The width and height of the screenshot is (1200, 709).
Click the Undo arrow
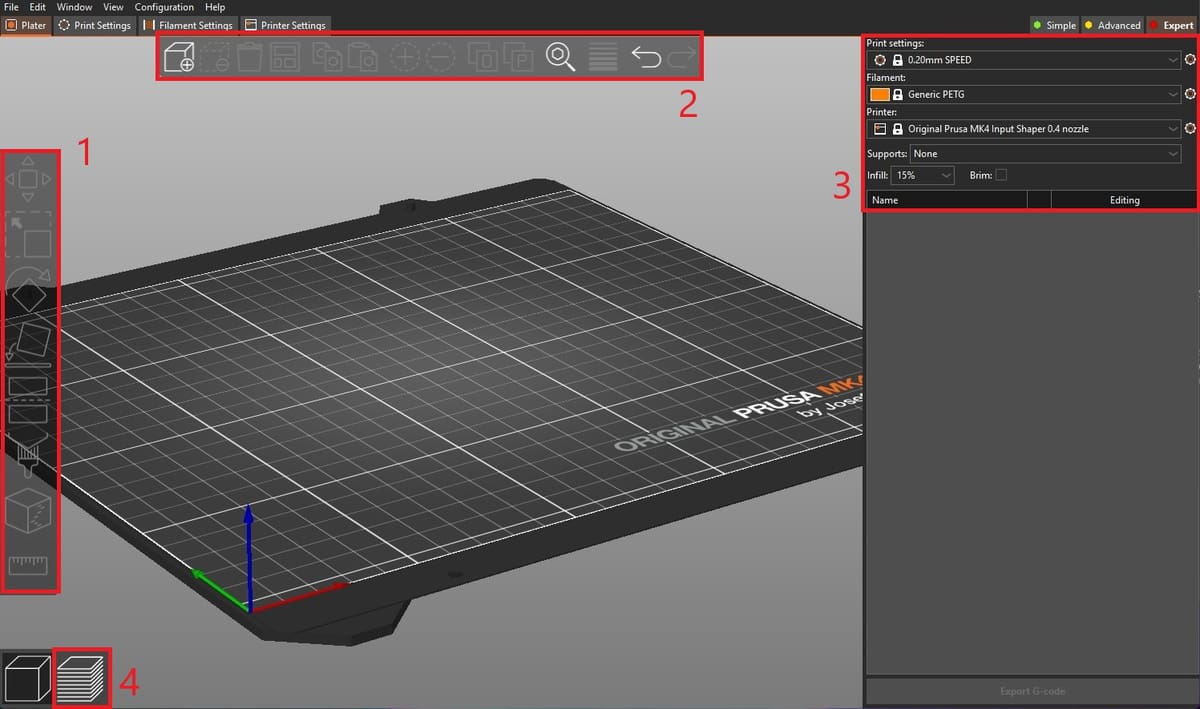(646, 57)
